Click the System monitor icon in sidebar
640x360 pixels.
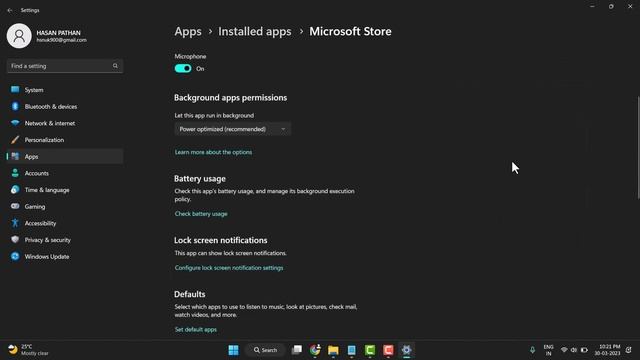click(15, 89)
